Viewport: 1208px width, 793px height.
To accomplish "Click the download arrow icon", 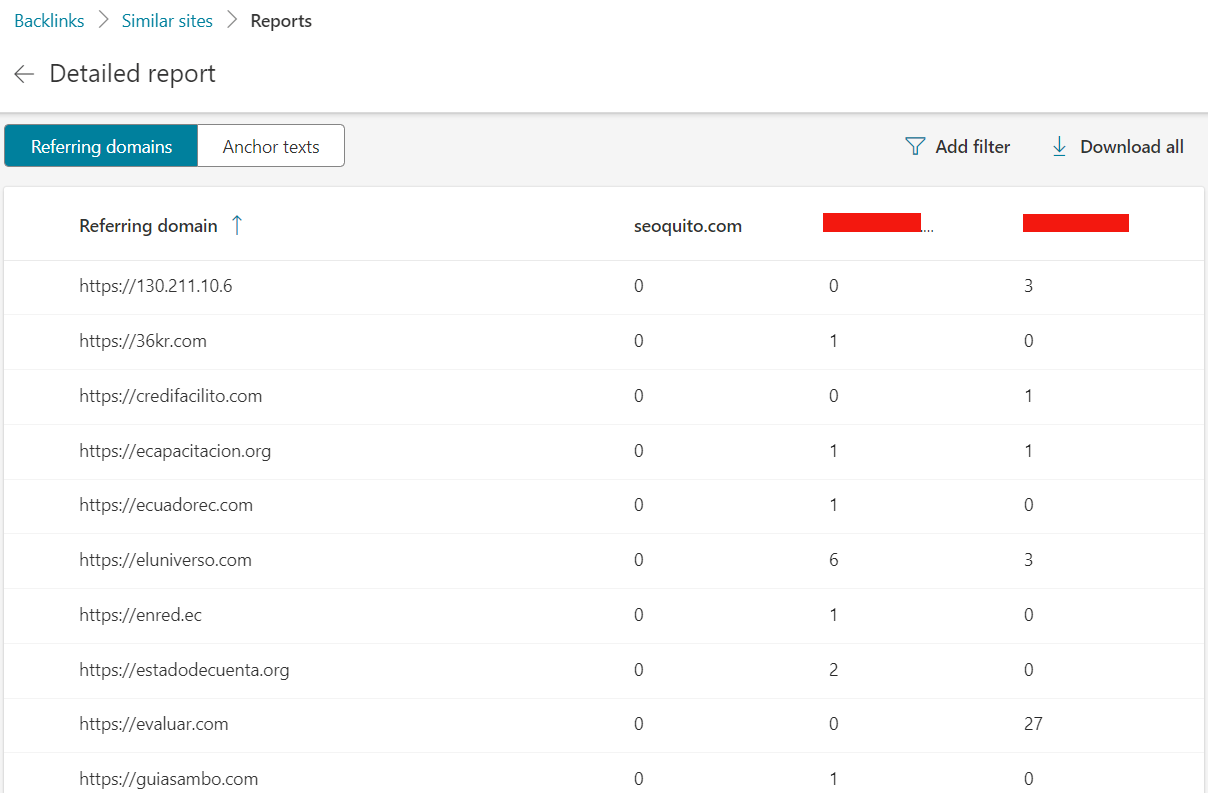I will click(1059, 147).
